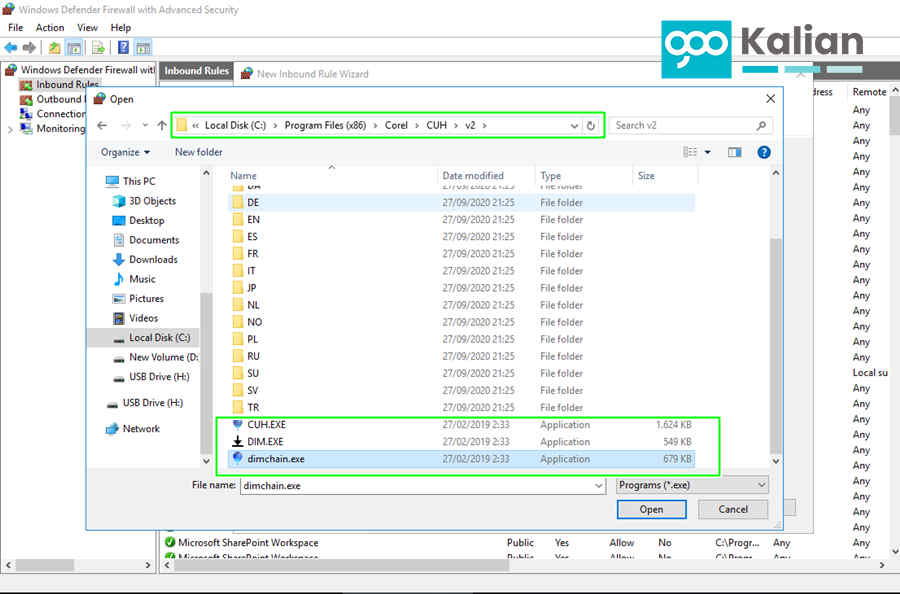
Task: Open the blue Help toolbar icon in the console
Action: pyautogui.click(x=123, y=48)
